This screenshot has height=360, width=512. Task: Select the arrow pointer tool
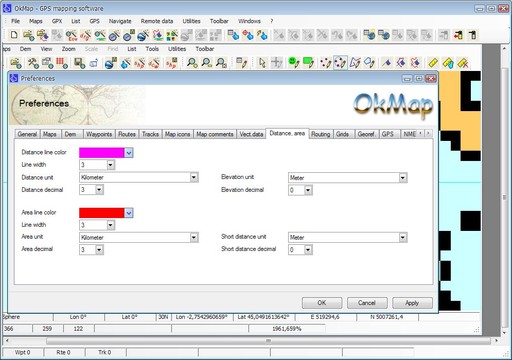pyautogui.click(x=262, y=62)
